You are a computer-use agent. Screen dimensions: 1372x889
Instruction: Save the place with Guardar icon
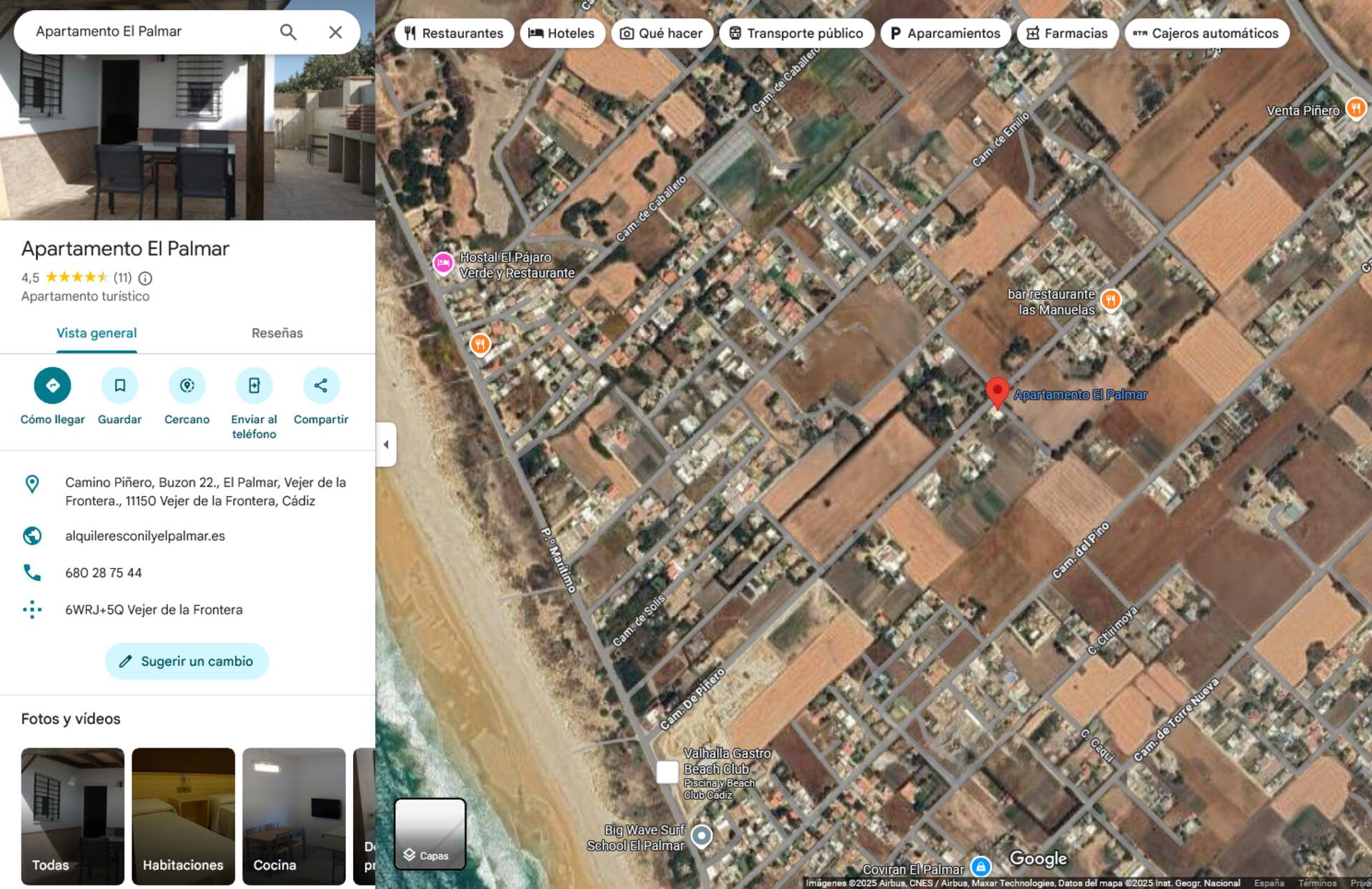(119, 385)
